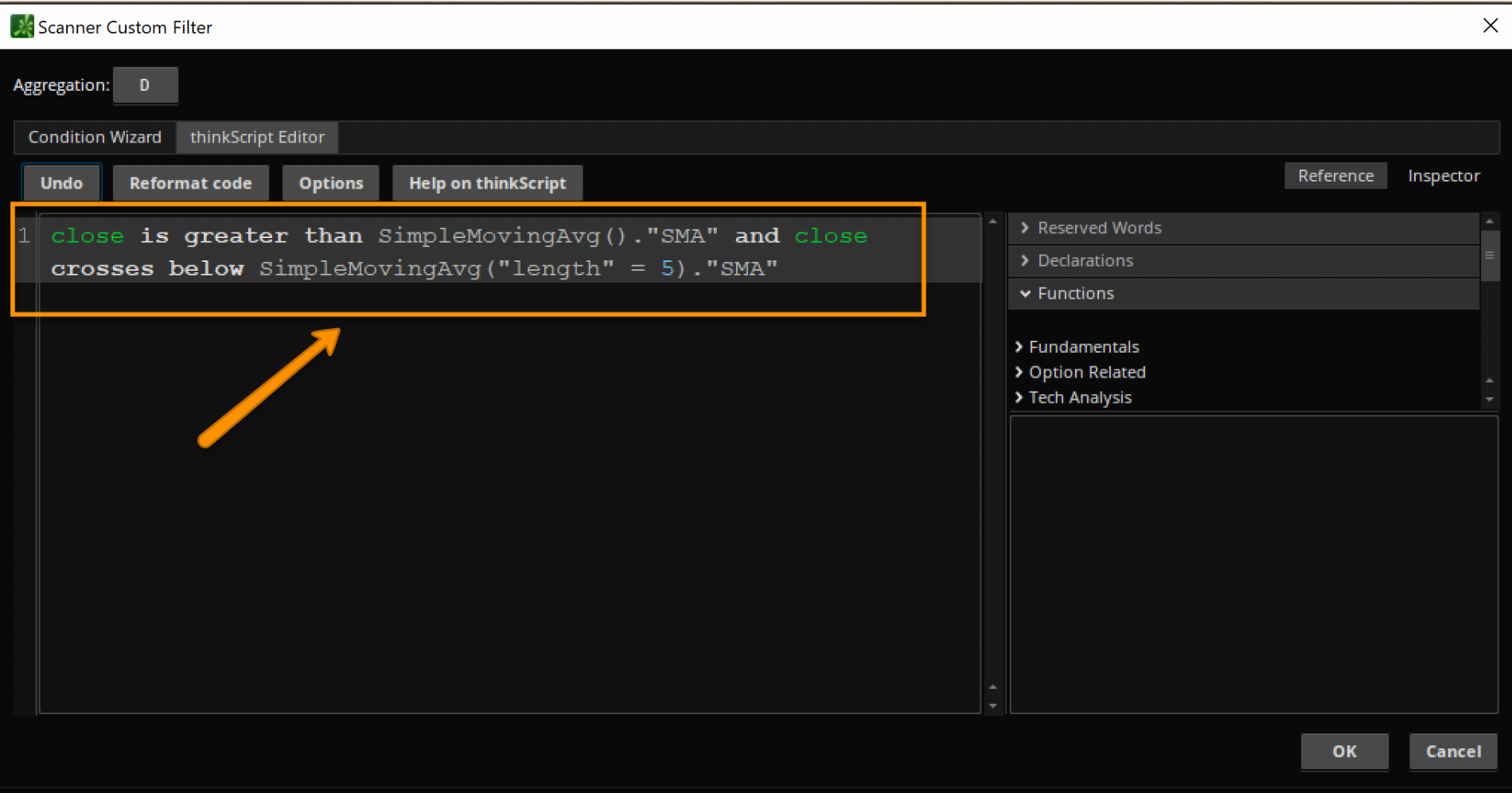This screenshot has width=1512, height=793.
Task: Click the Functions list scroll down arrow
Action: click(x=1490, y=400)
